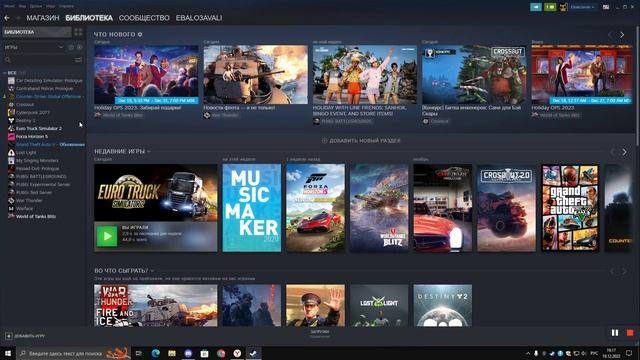Screen dimensions: 640x360
Task: Open advanced filter options icon
Action: (78, 60)
